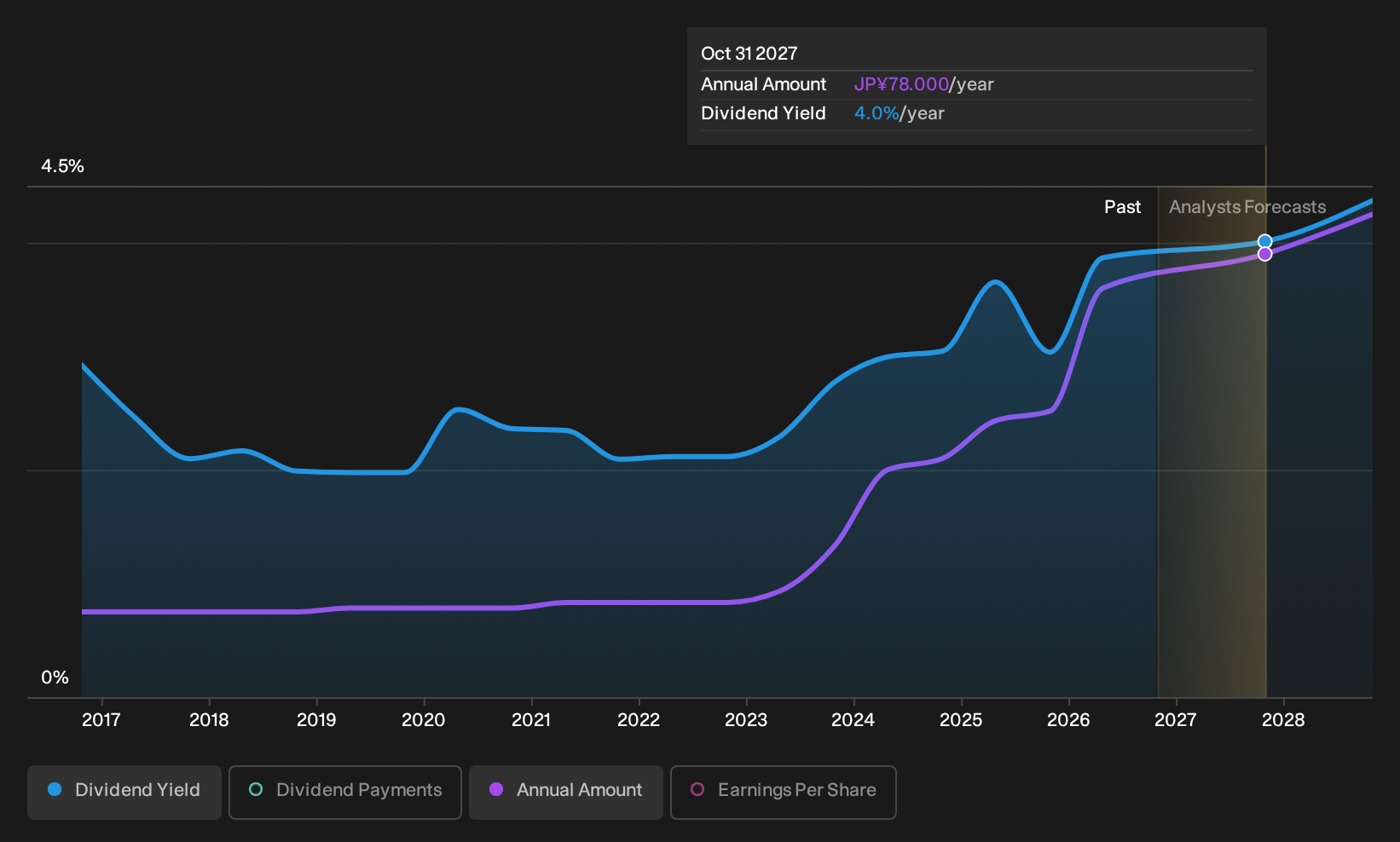Viewport: 1400px width, 842px height.
Task: Click the tooltip's Annual Amount row label
Action: point(764,84)
